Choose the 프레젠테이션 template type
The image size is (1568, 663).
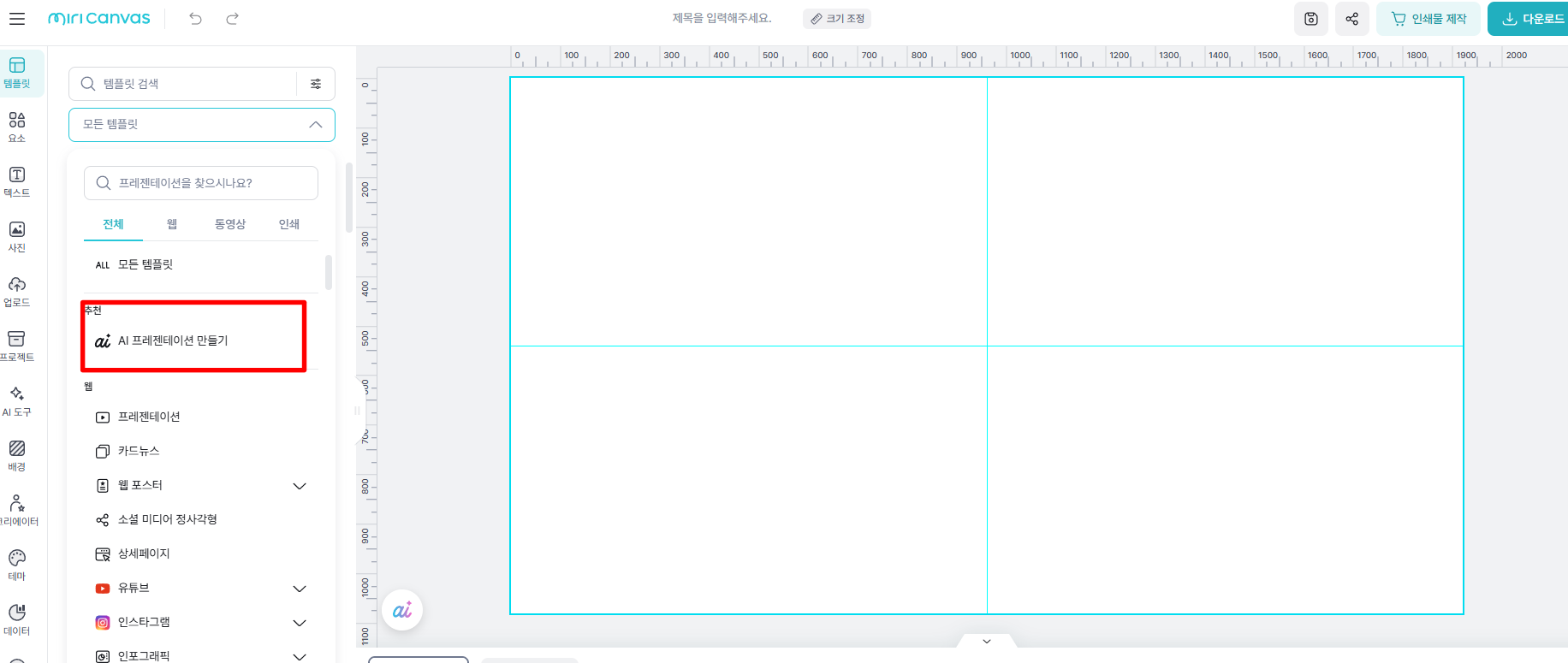pyautogui.click(x=201, y=417)
